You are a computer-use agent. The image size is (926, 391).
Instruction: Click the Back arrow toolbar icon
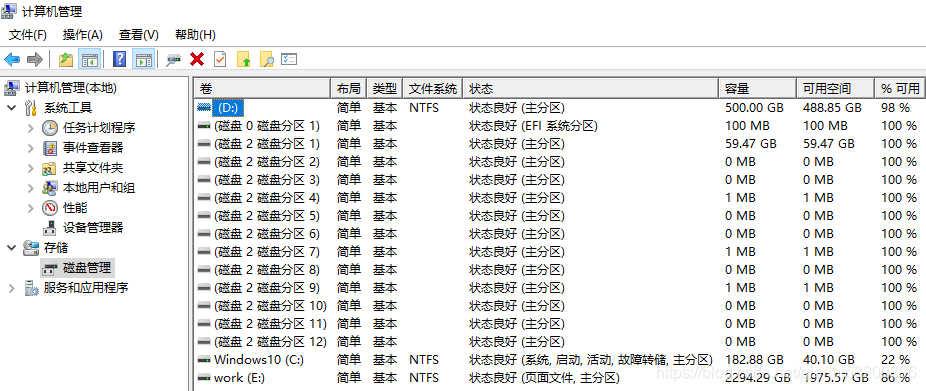(12, 59)
